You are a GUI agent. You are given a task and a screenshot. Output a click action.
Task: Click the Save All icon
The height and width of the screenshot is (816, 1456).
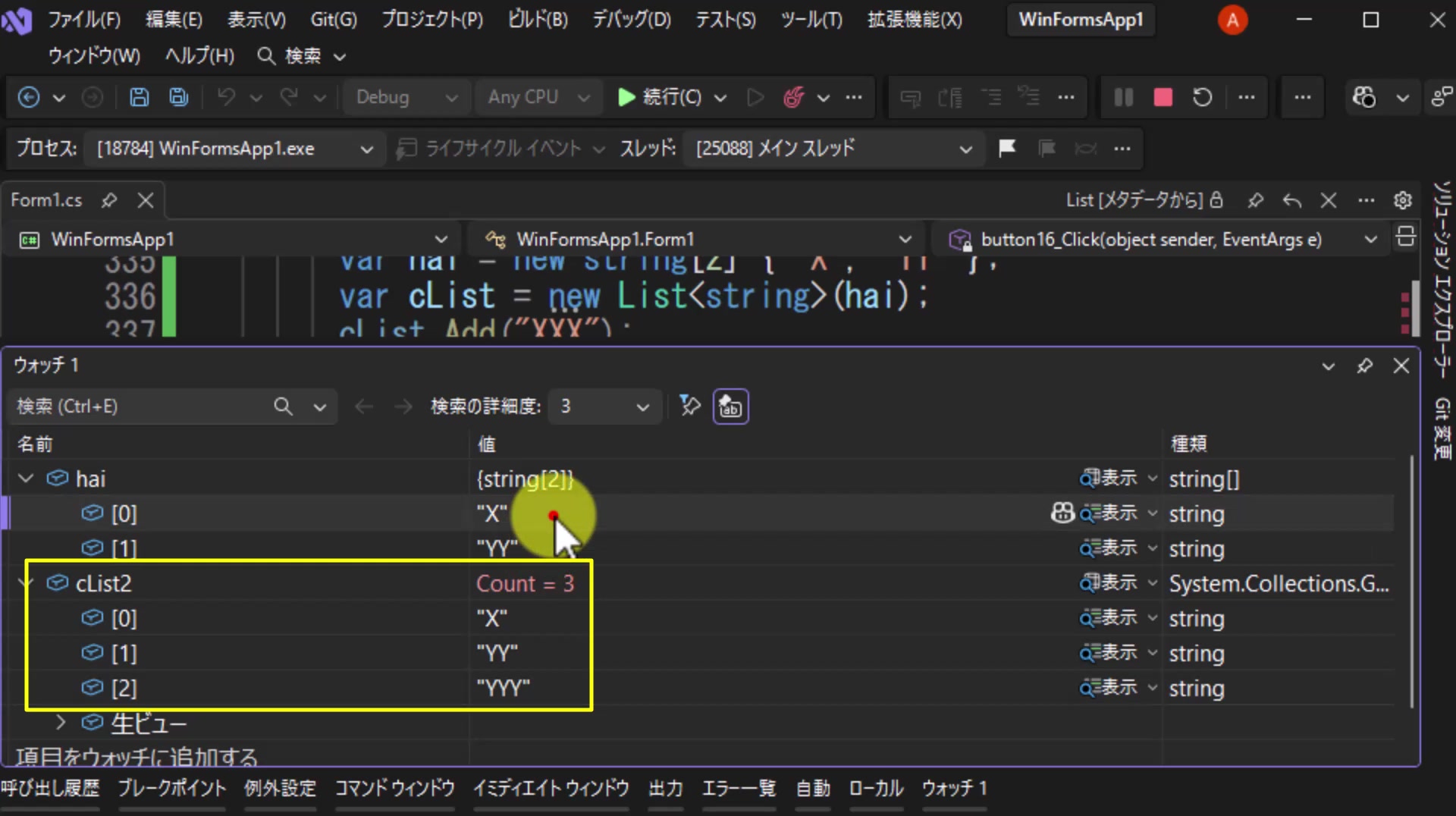179,97
